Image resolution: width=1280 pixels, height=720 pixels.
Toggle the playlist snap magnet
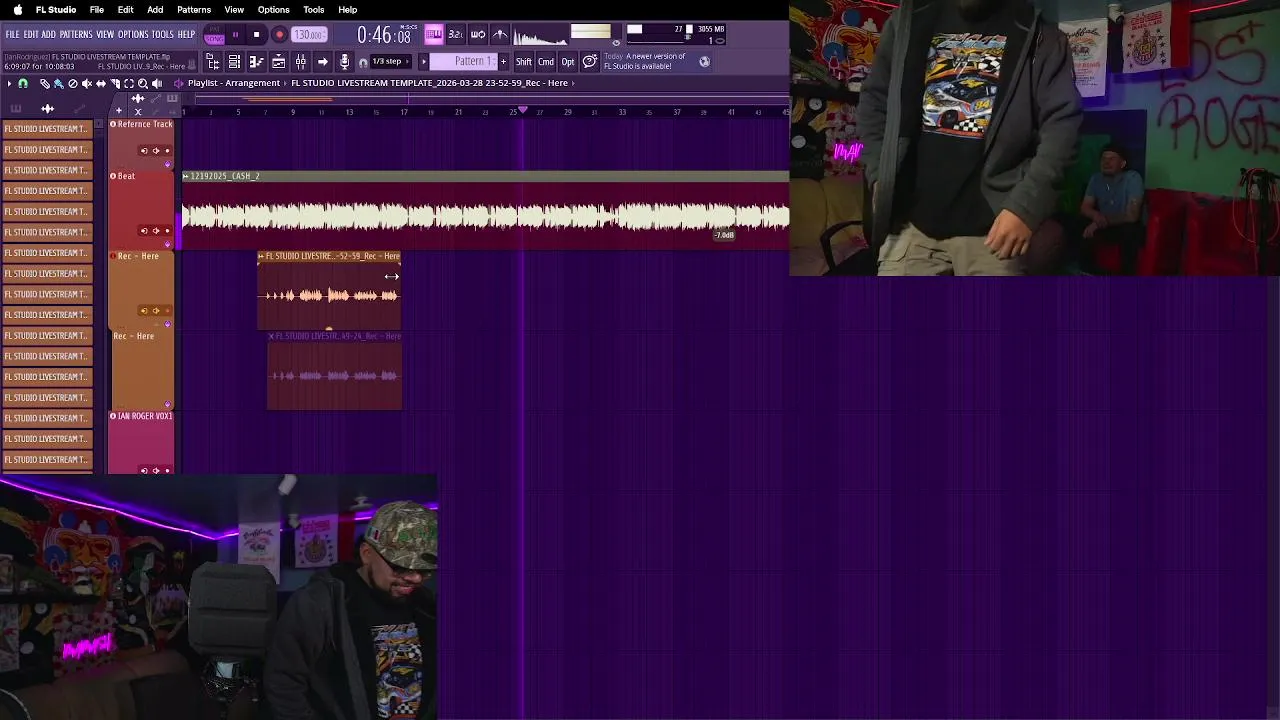coord(23,83)
